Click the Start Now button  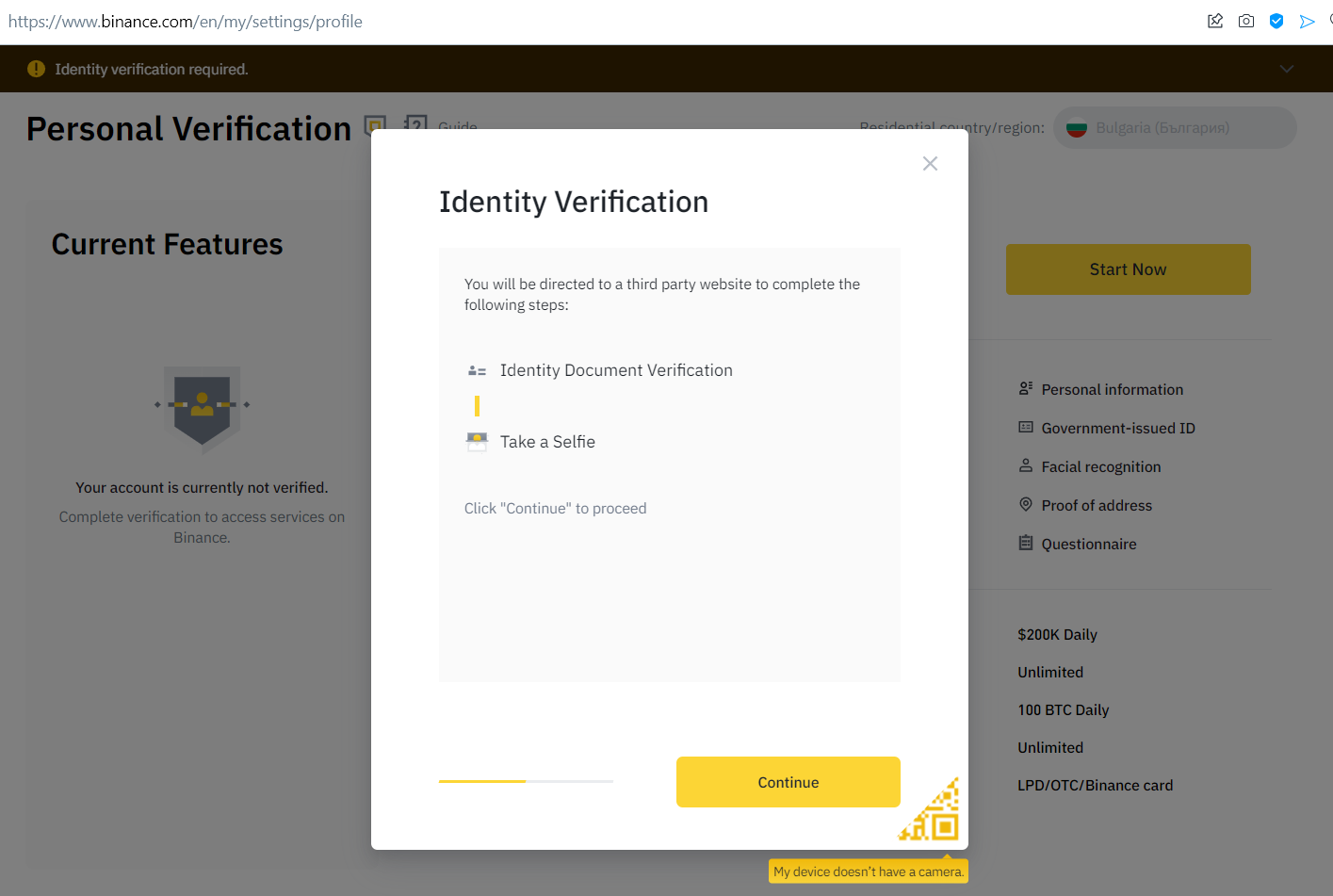tap(1128, 269)
